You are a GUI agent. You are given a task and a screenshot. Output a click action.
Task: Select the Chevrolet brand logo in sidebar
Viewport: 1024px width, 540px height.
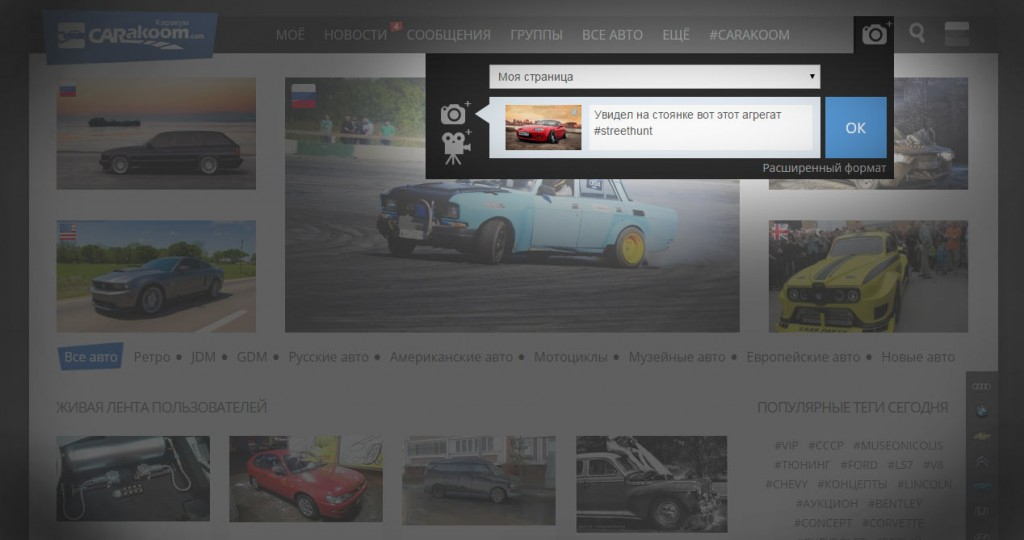[x=982, y=436]
